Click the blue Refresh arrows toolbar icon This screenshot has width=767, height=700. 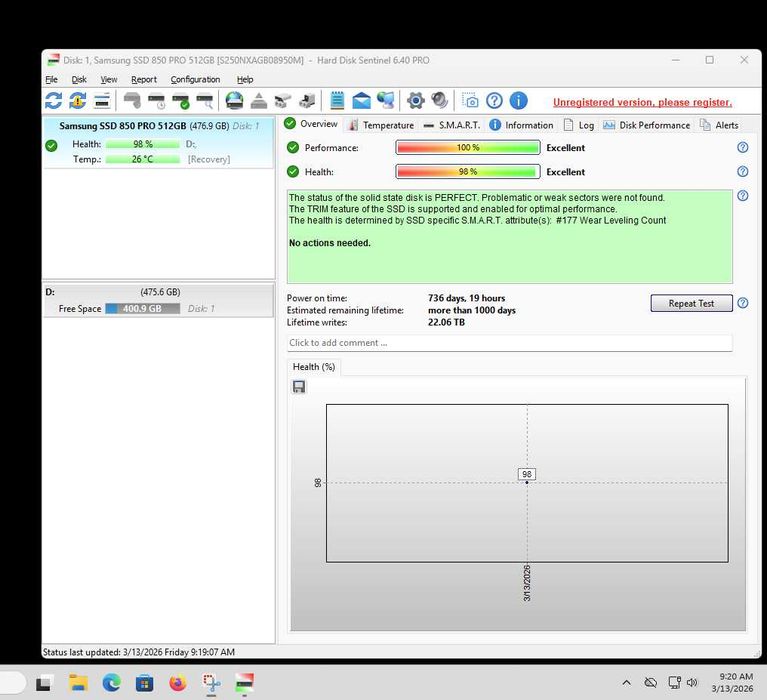point(53,101)
